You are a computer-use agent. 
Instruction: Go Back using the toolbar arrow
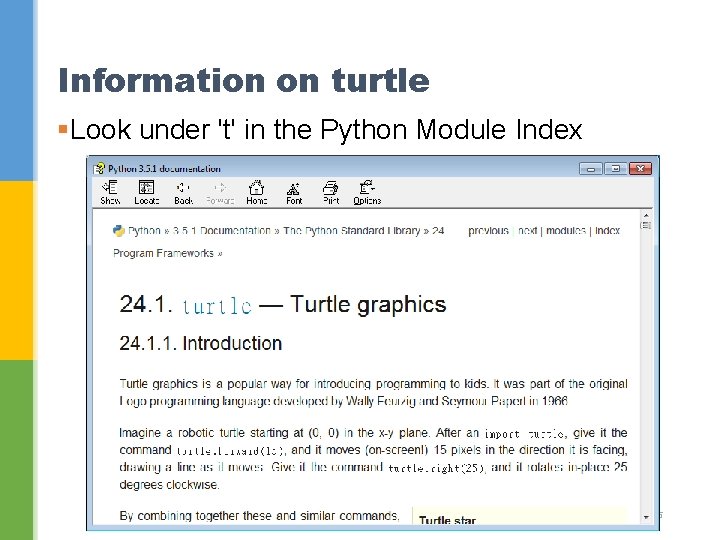183,192
